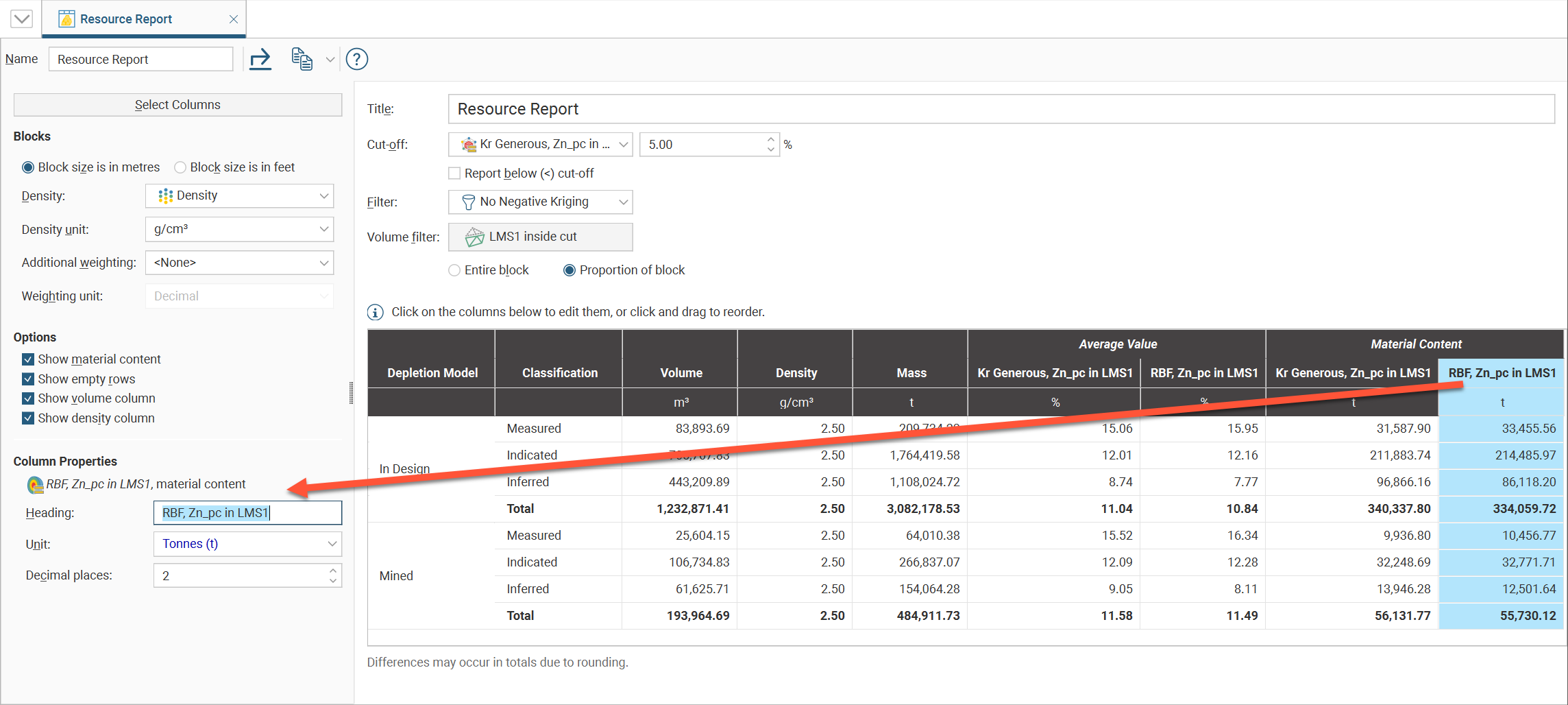Select the copy report icon
Screen dimensions: 1568x705
(x=302, y=60)
